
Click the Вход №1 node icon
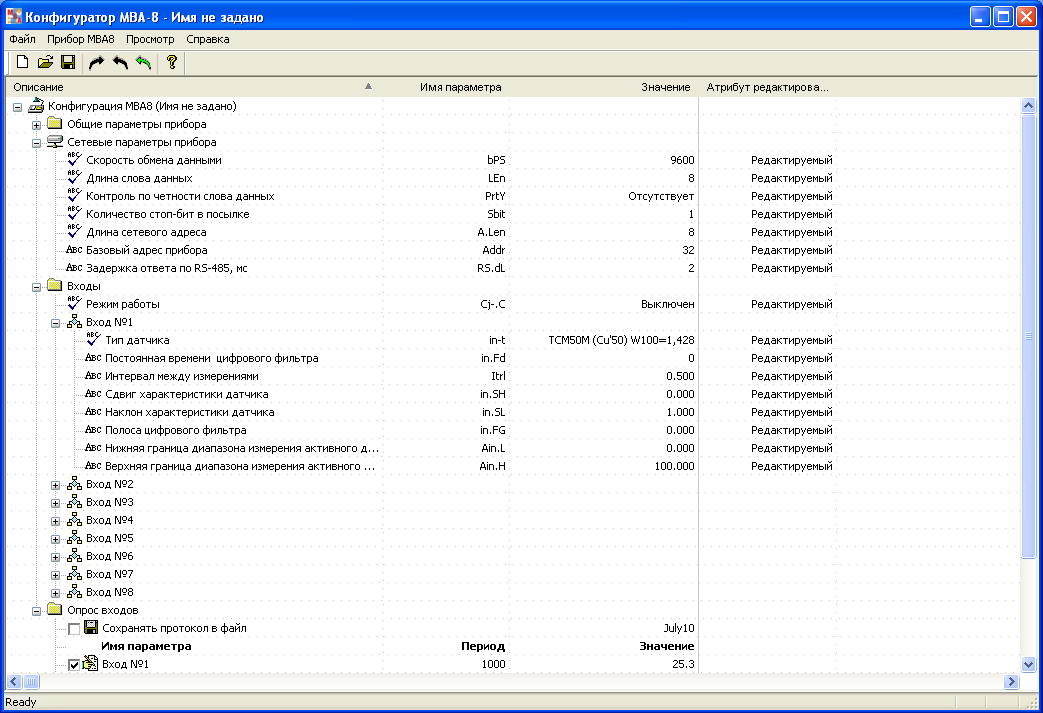click(74, 322)
